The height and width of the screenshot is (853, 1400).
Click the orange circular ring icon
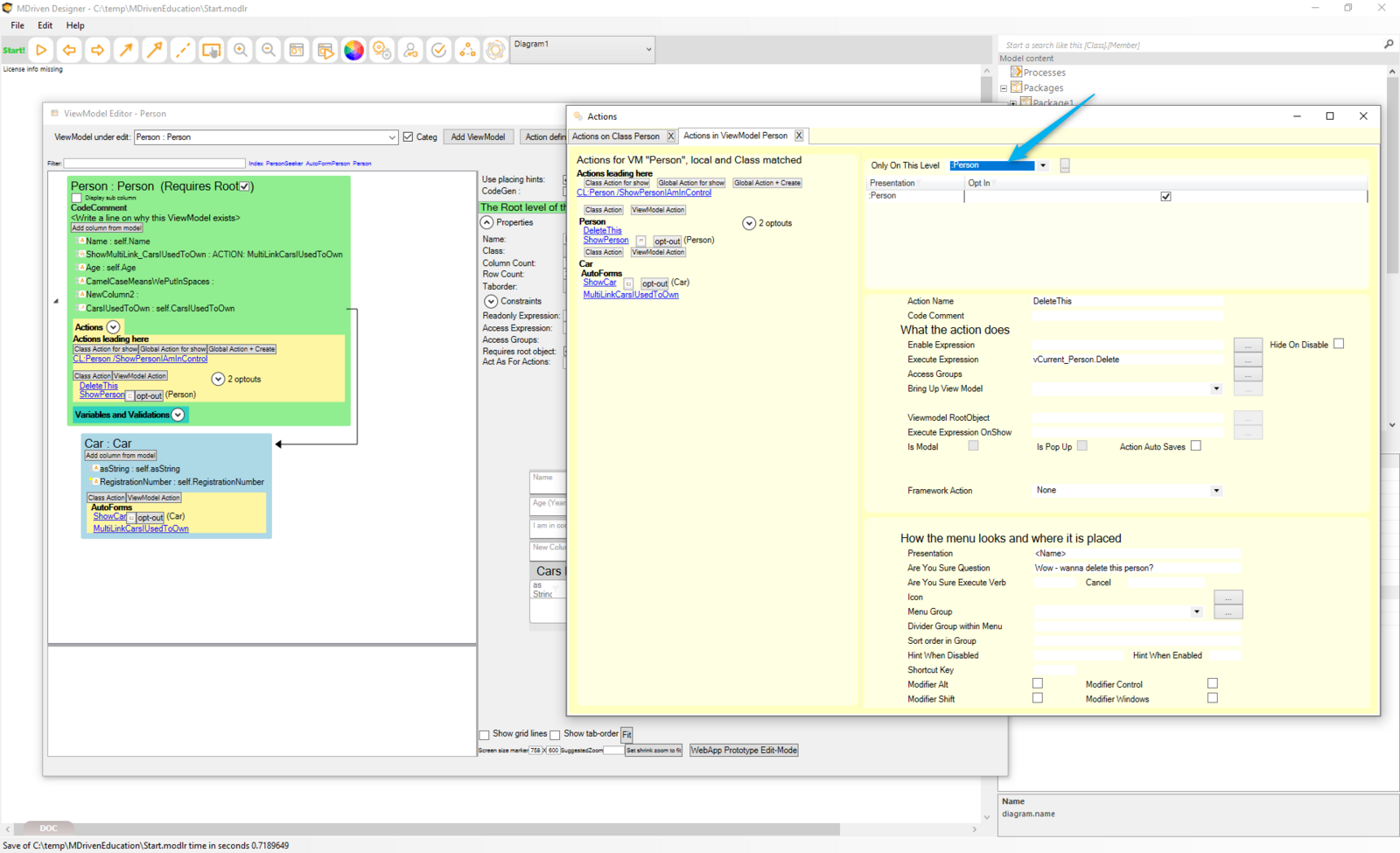pos(495,50)
